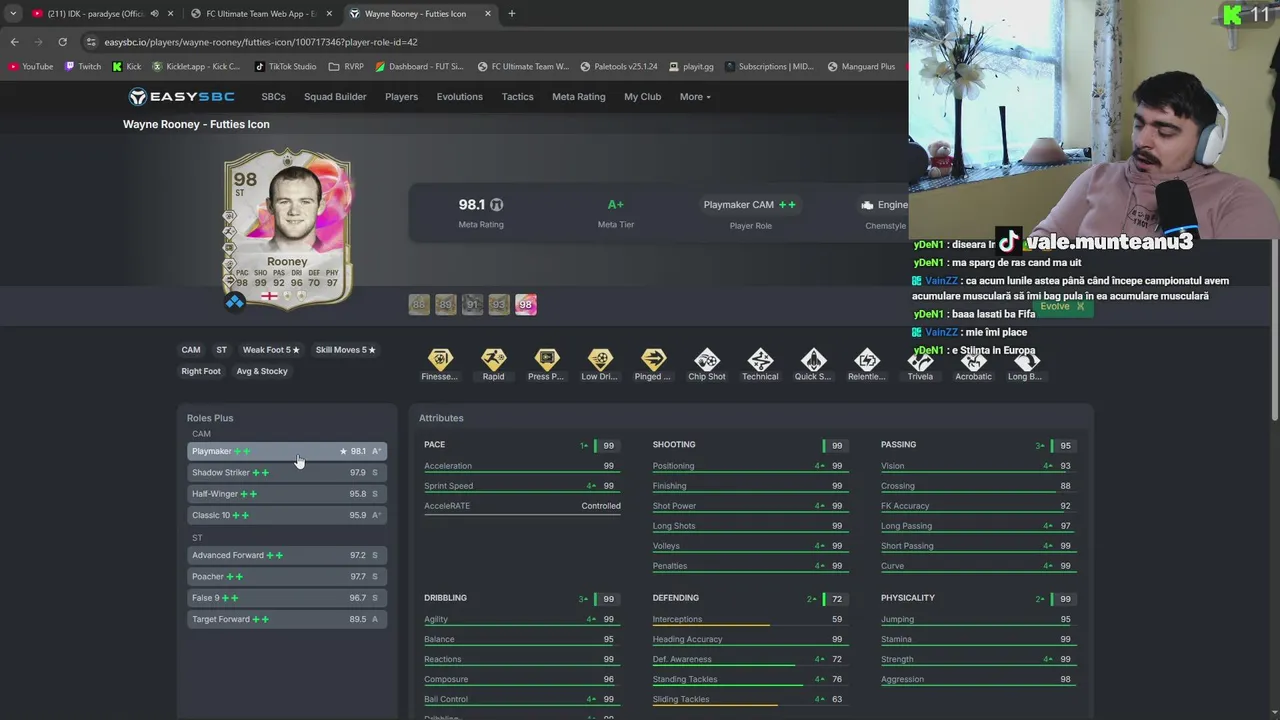The image size is (1280, 720).
Task: Open the RVRP bookmarks folder
Action: point(346,67)
